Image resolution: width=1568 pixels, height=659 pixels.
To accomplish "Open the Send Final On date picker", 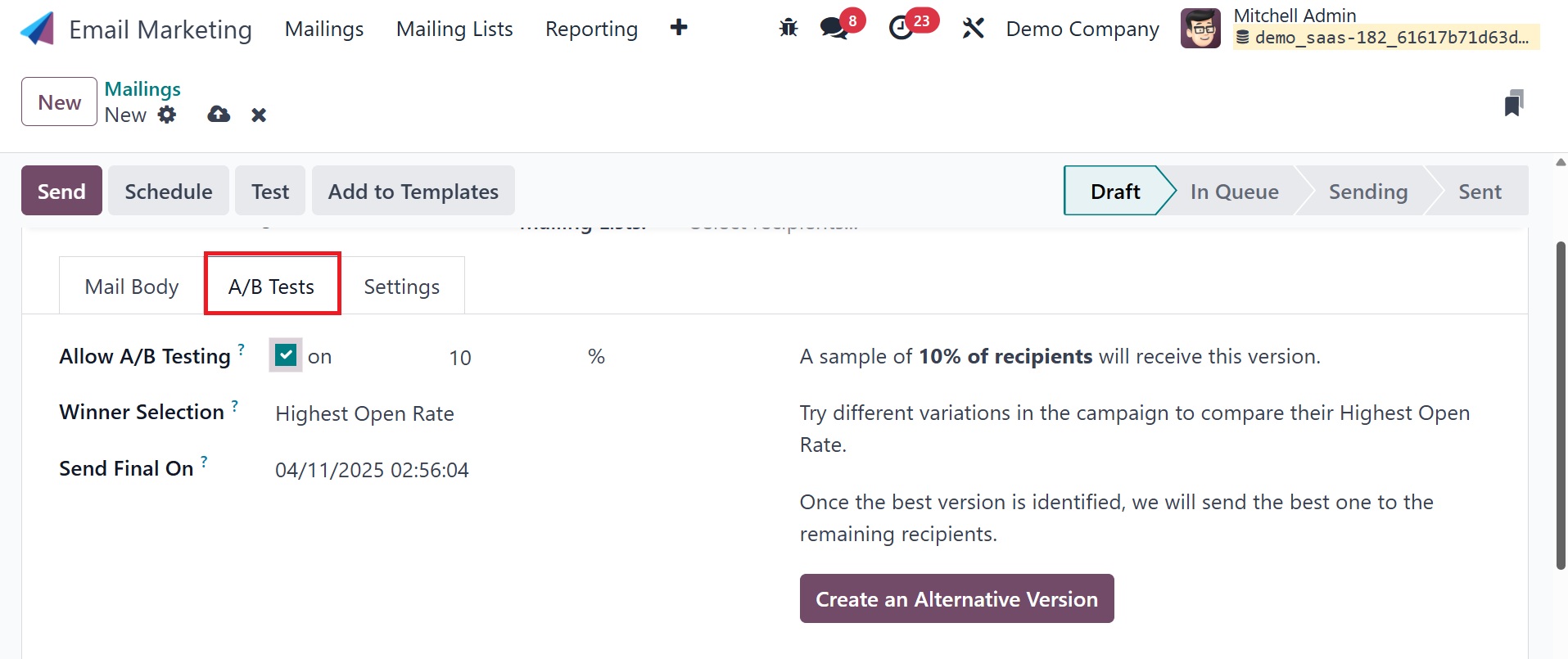I will click(372, 470).
